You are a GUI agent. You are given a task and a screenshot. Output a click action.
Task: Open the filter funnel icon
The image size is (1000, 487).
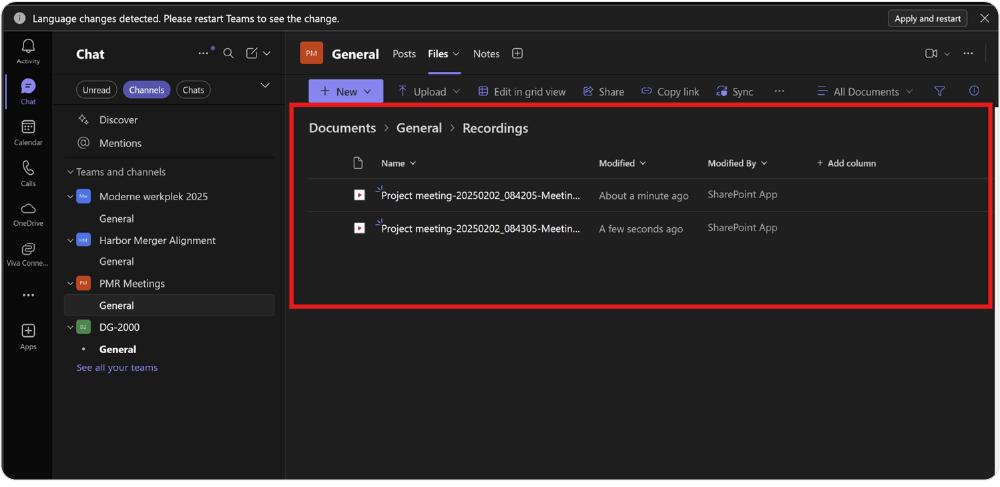pos(939,91)
